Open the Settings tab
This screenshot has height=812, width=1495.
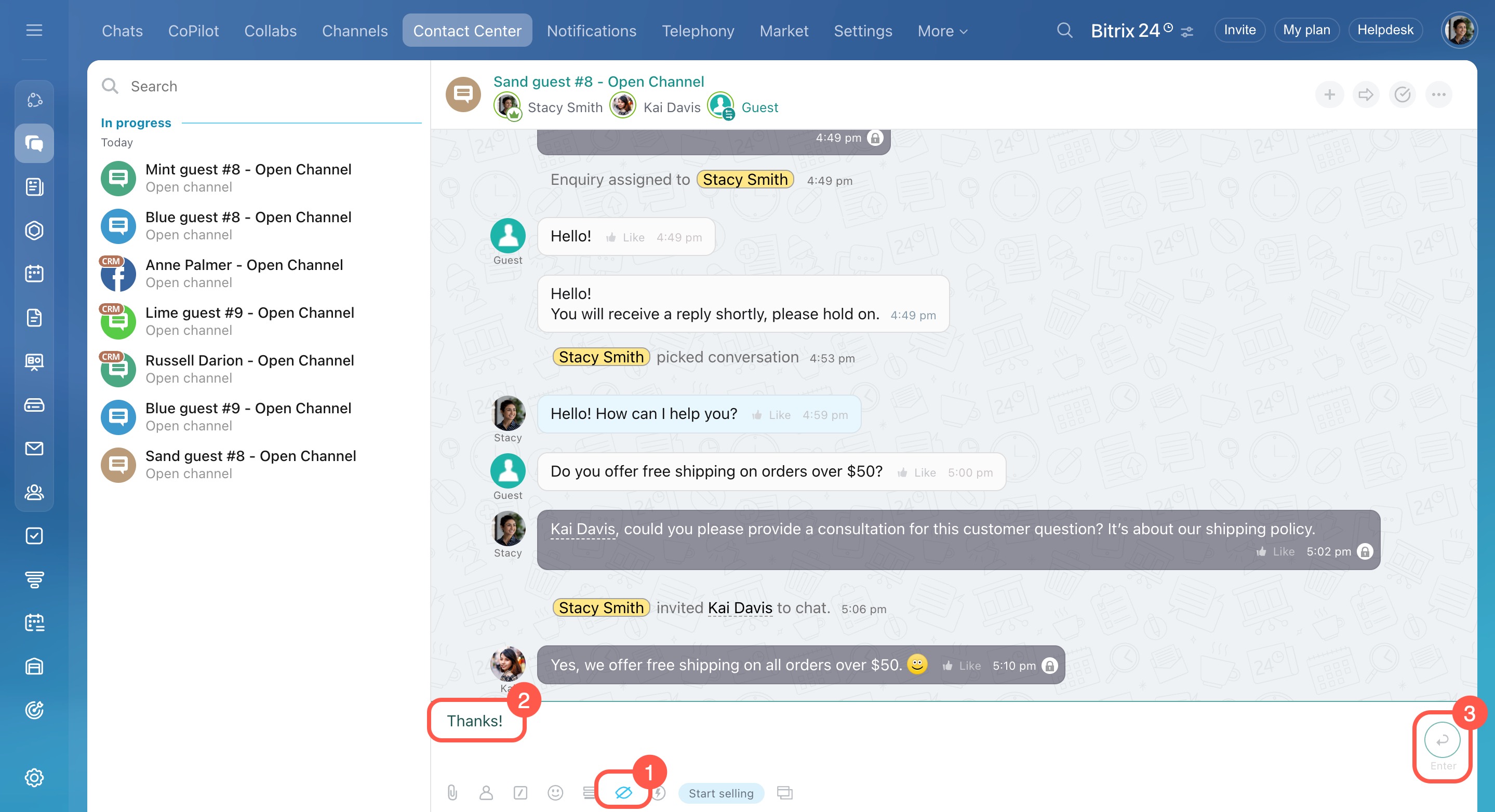[863, 31]
